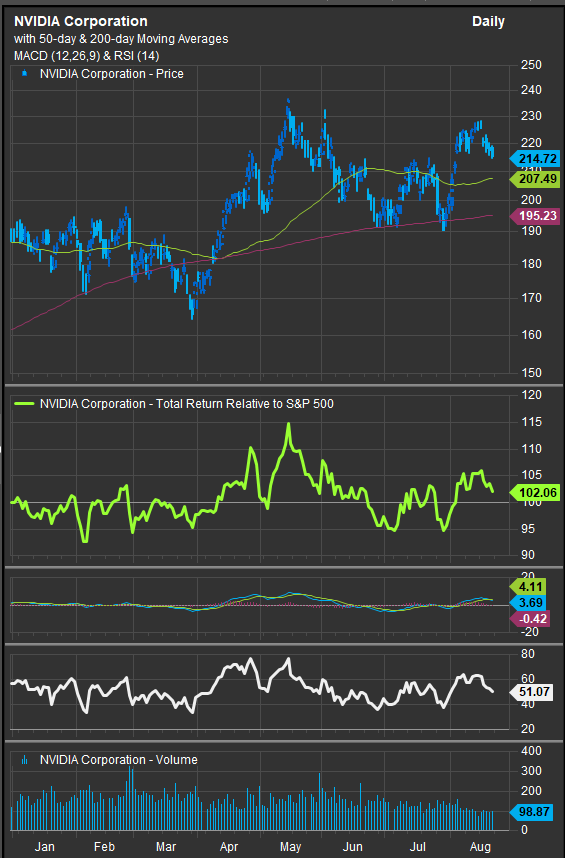This screenshot has height=858, width=565.
Task: Click the Jul month label on the time axis
Action: point(417,847)
